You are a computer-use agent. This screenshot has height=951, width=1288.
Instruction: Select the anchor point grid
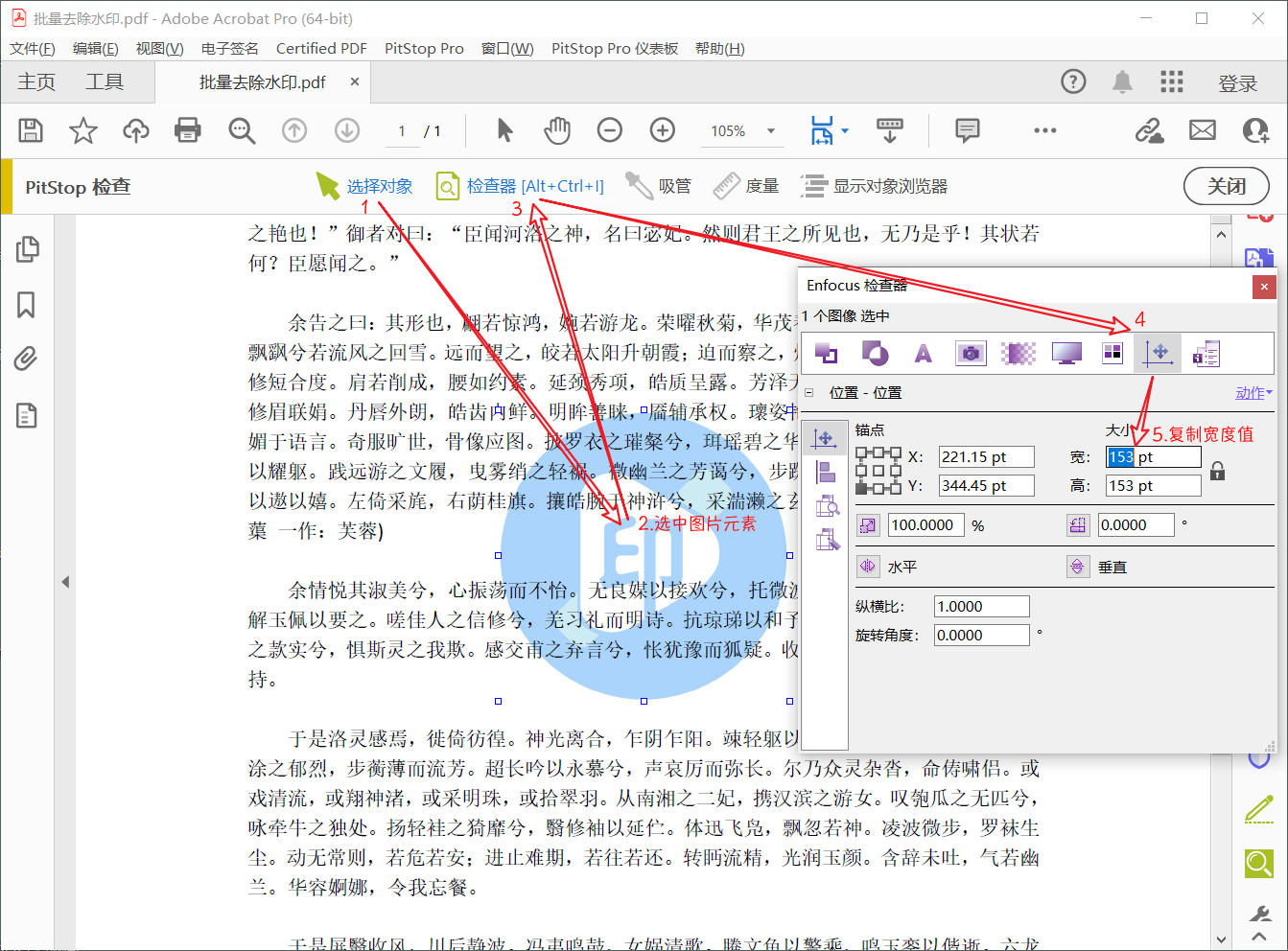point(878,471)
